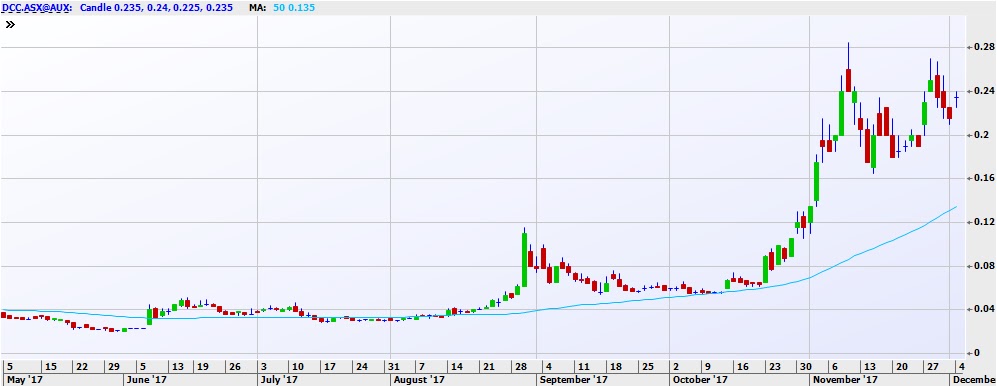This screenshot has height=386, width=997.
Task: Click the moving average value 50 0.135
Action: click(x=293, y=8)
